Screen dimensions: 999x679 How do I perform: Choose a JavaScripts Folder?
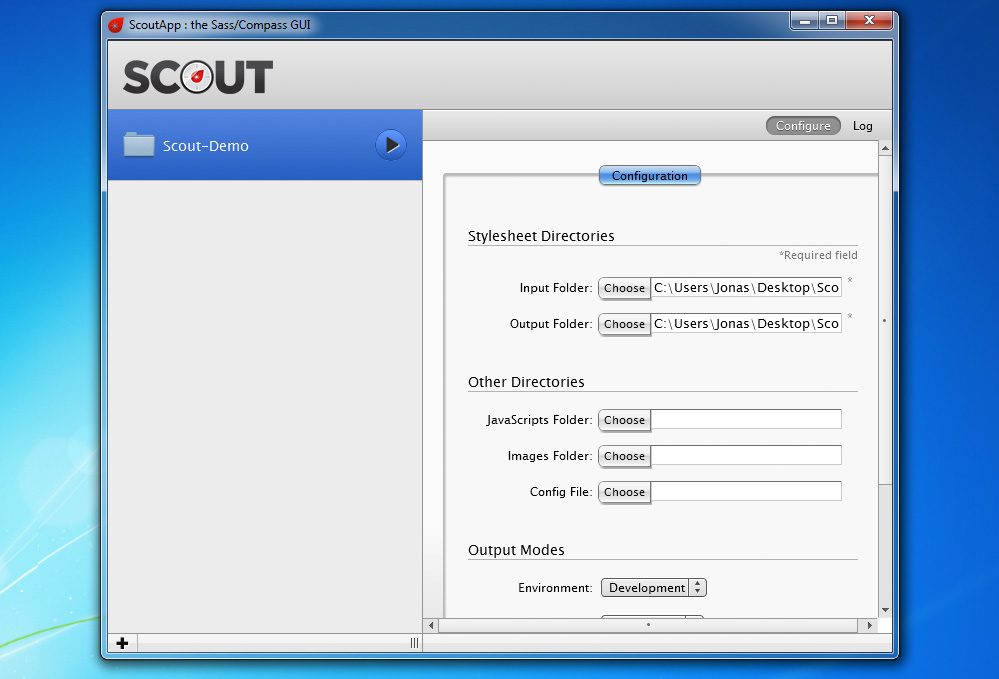point(624,420)
